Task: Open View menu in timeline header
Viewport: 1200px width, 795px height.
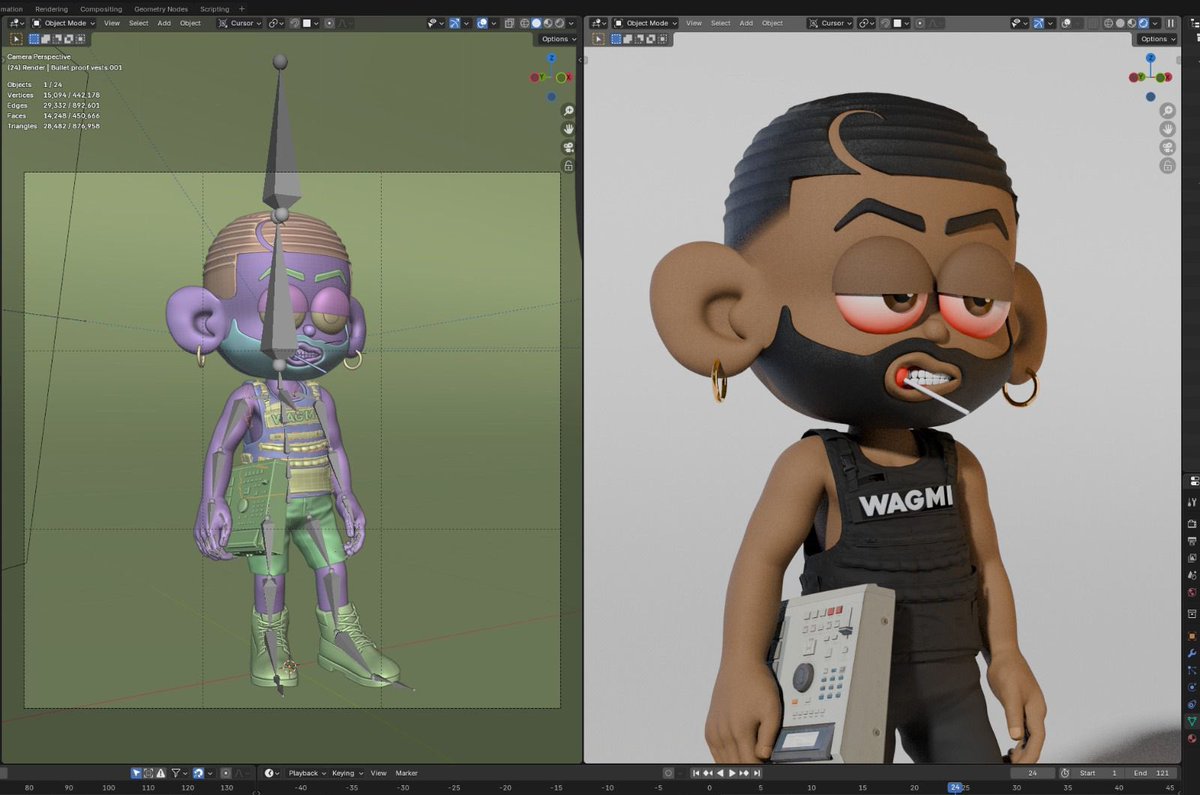Action: click(x=378, y=773)
